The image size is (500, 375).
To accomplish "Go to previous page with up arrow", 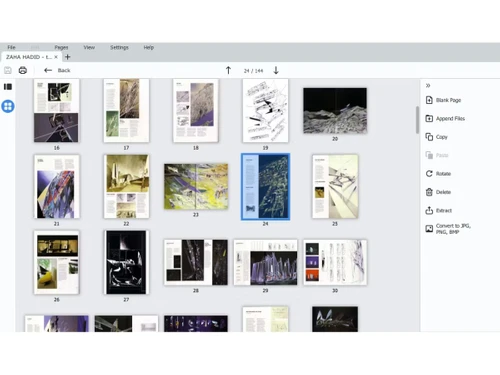I will tap(228, 70).
